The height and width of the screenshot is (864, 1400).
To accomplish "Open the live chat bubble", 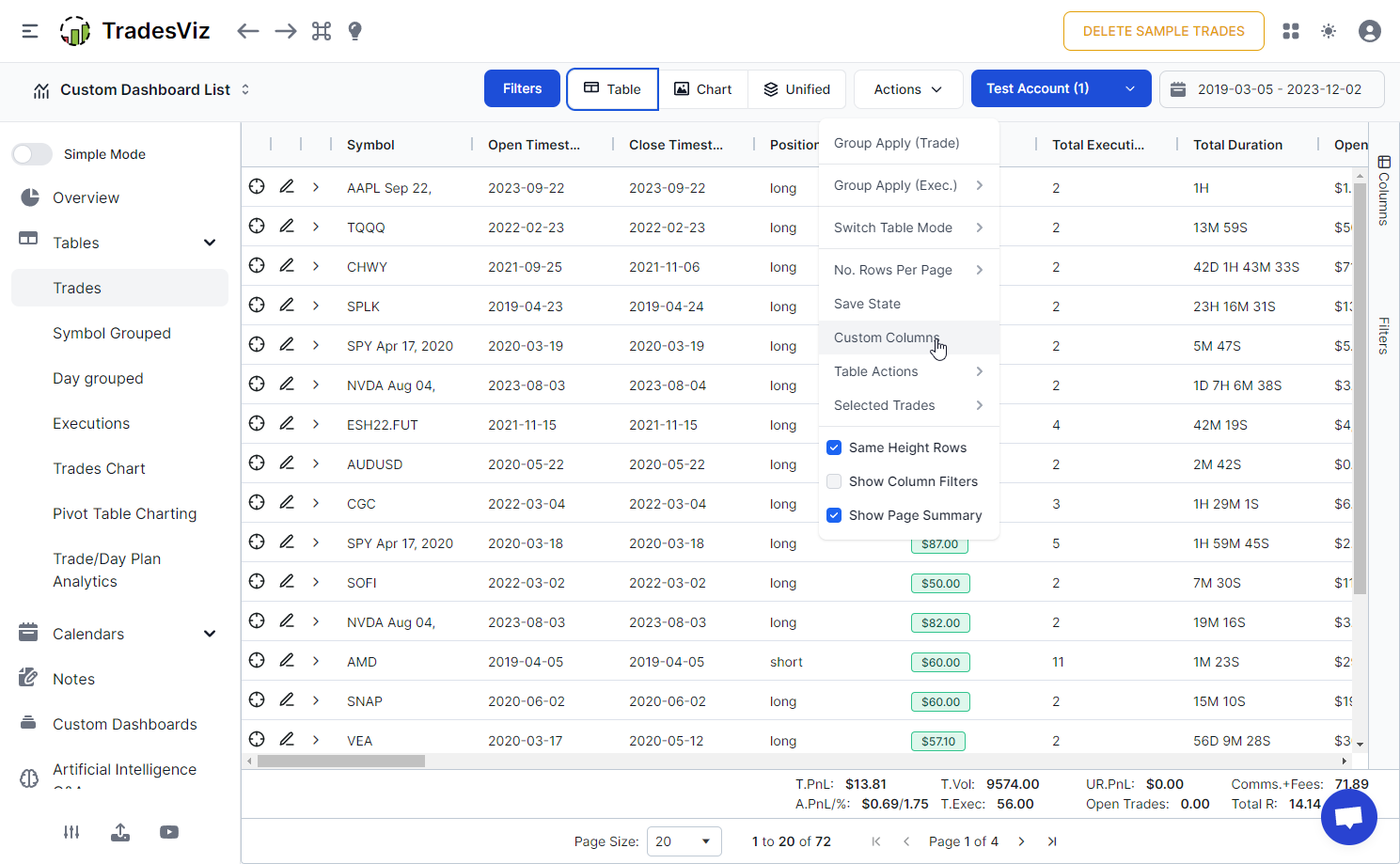I will click(x=1349, y=817).
